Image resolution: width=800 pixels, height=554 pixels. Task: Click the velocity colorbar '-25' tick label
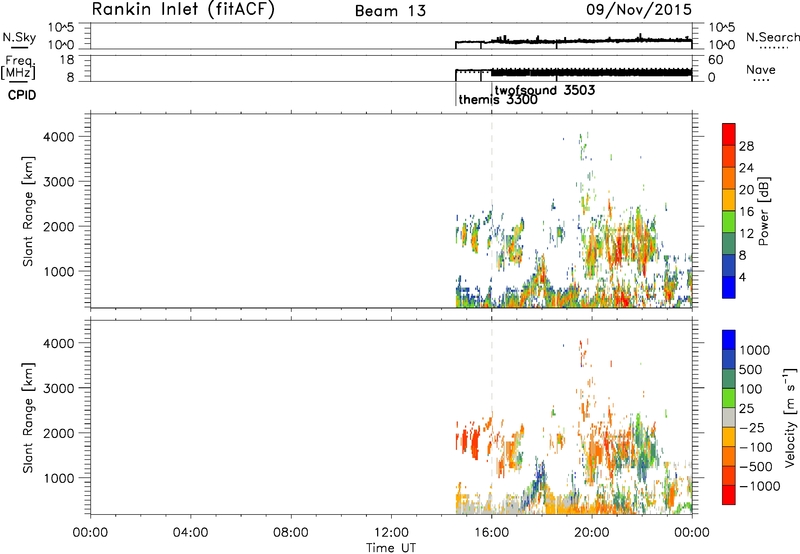(x=752, y=427)
